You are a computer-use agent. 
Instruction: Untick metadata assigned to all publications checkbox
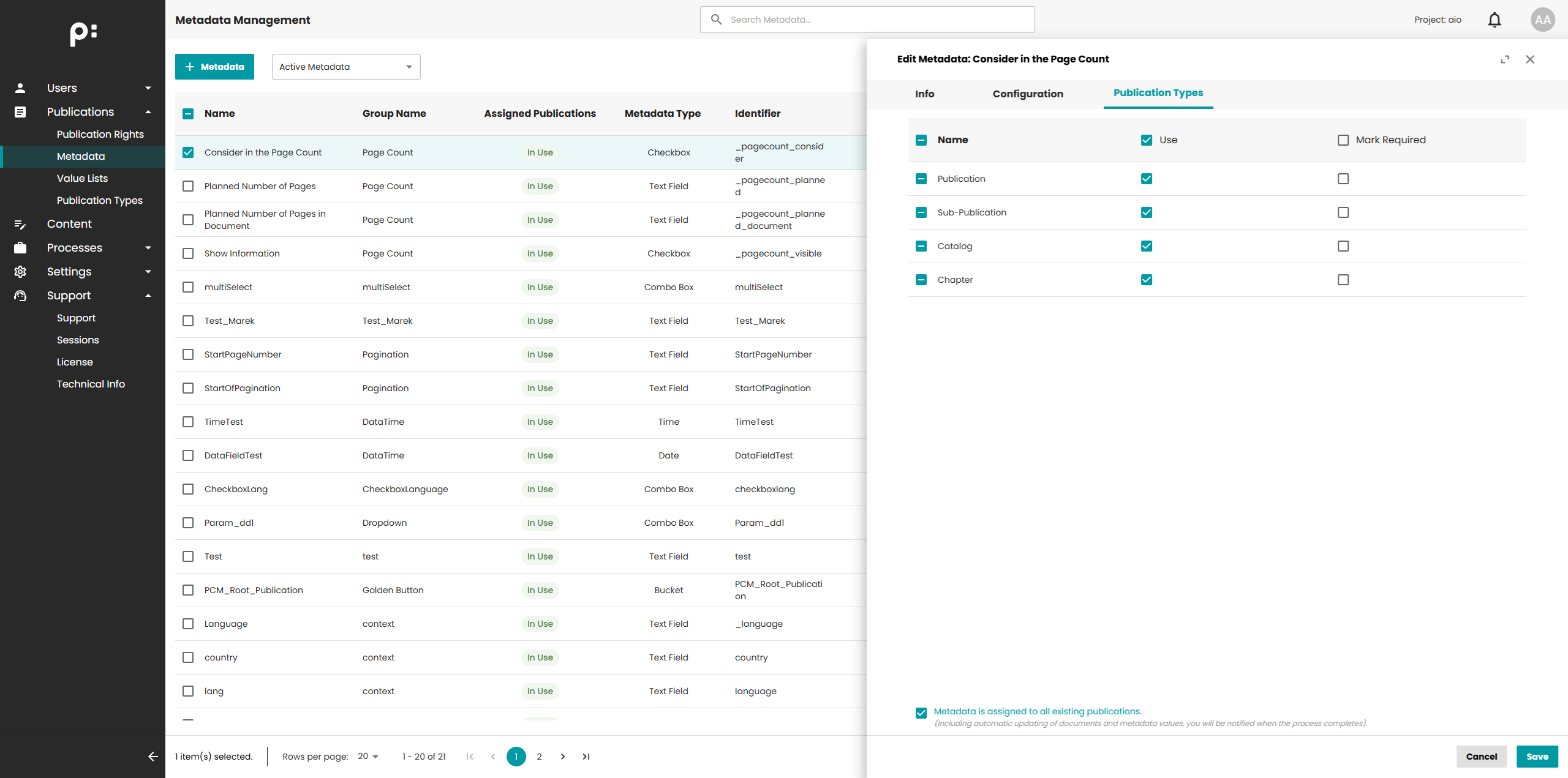click(921, 713)
